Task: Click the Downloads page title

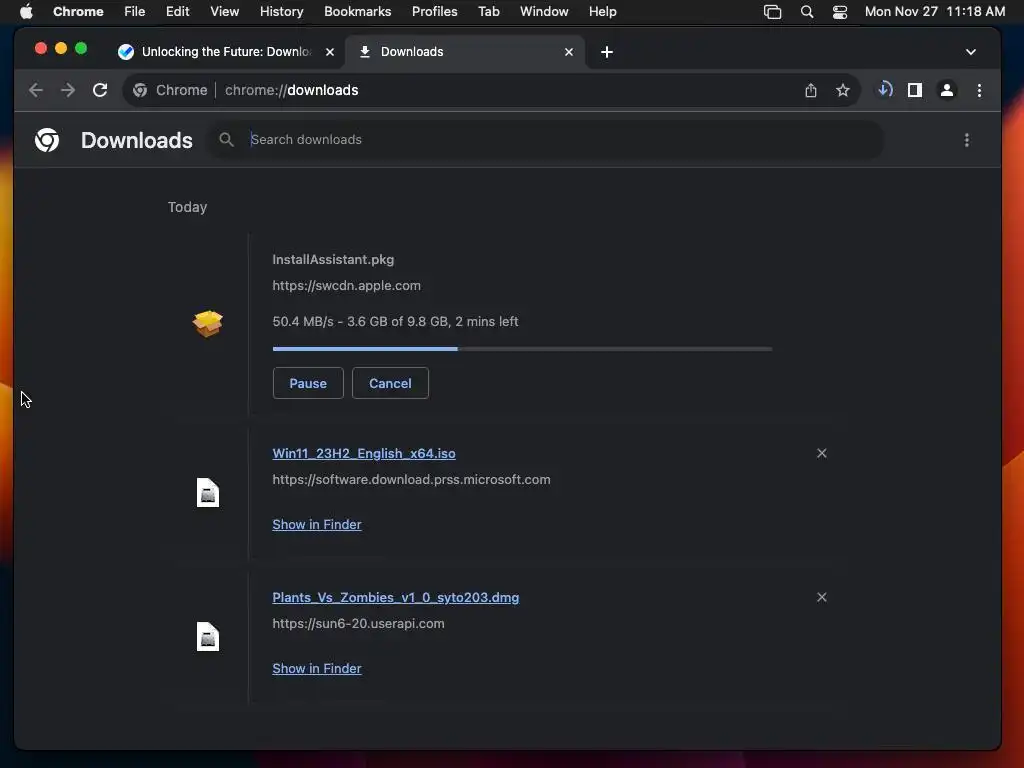Action: (x=136, y=140)
